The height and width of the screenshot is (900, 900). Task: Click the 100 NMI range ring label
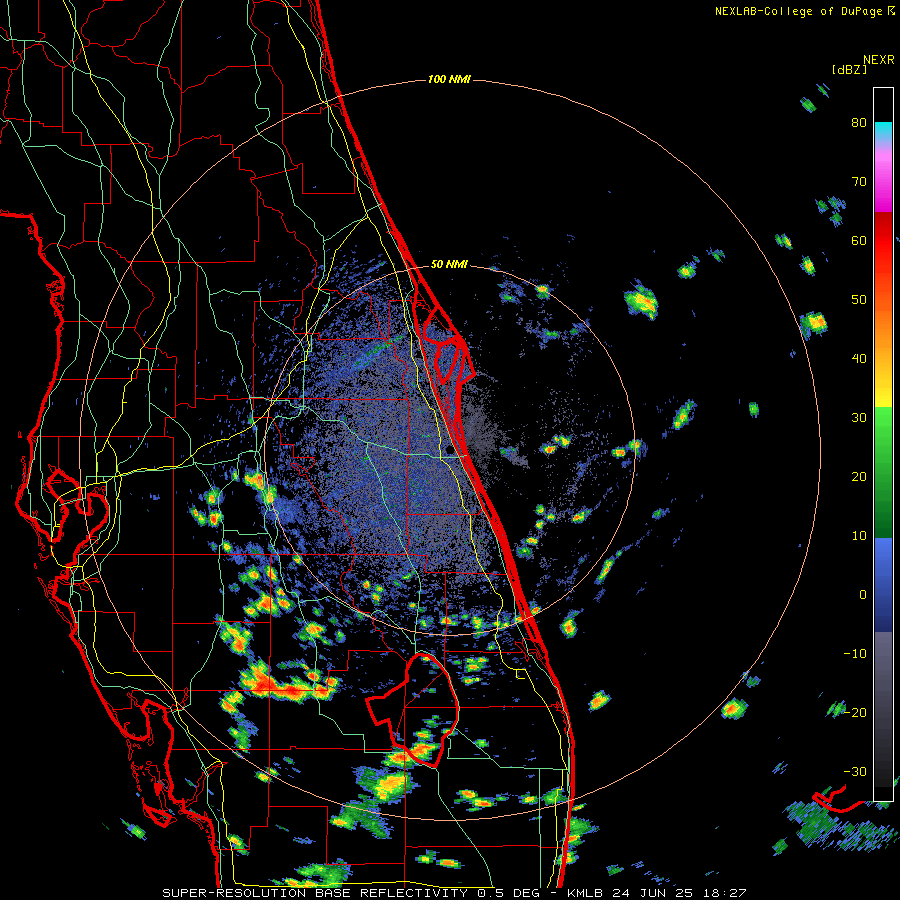point(449,79)
